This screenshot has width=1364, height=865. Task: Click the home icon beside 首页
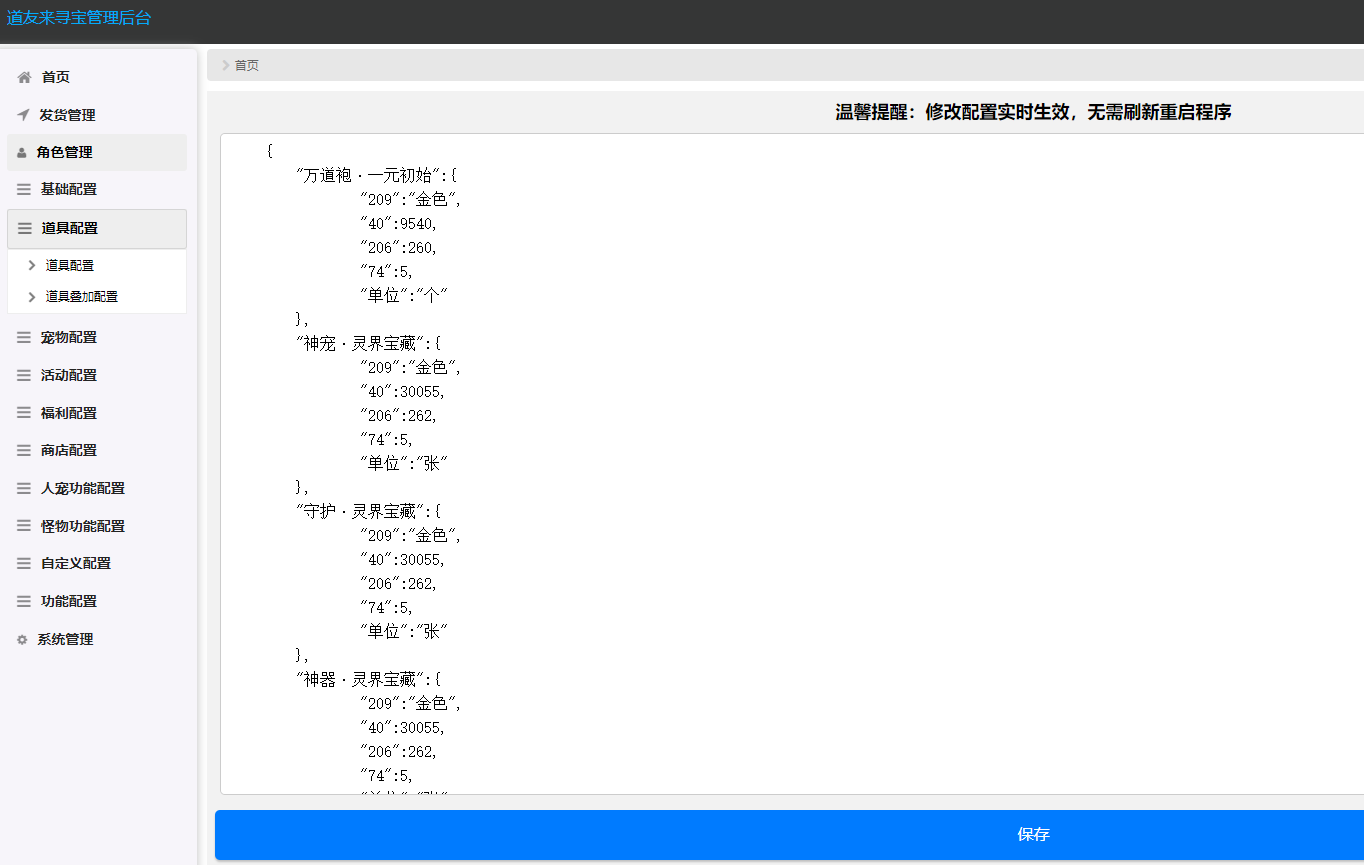click(24, 77)
